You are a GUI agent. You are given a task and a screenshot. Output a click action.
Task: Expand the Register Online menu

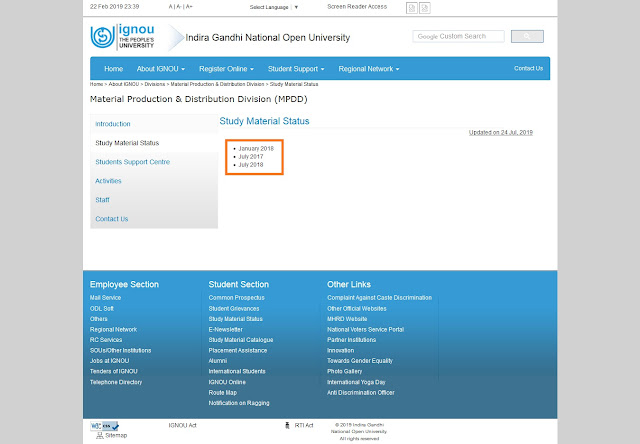(x=226, y=69)
